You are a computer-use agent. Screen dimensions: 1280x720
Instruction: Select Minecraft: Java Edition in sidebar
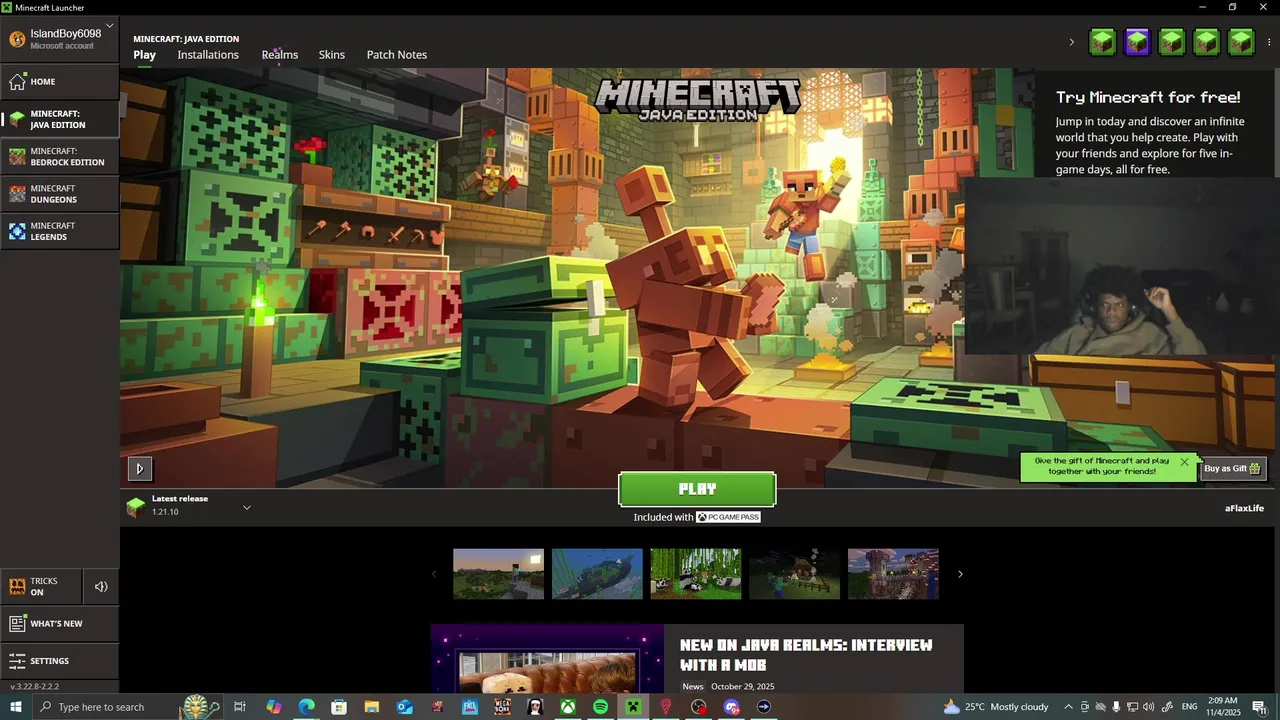tap(60, 119)
